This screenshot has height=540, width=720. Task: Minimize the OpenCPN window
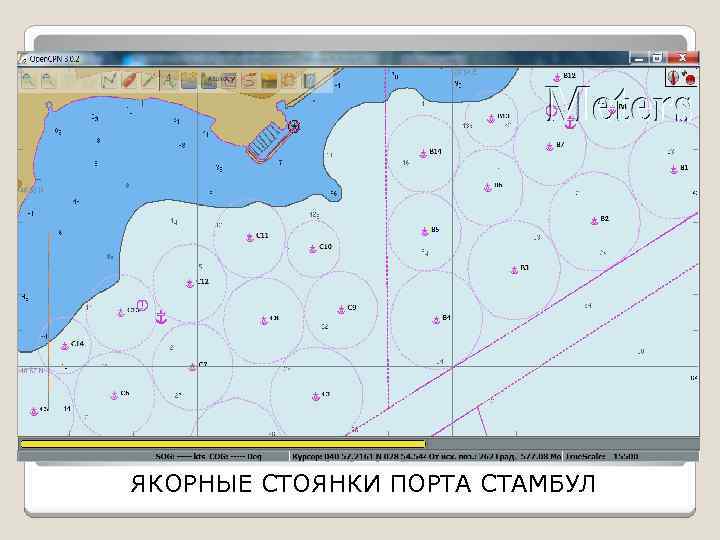[x=639, y=58]
